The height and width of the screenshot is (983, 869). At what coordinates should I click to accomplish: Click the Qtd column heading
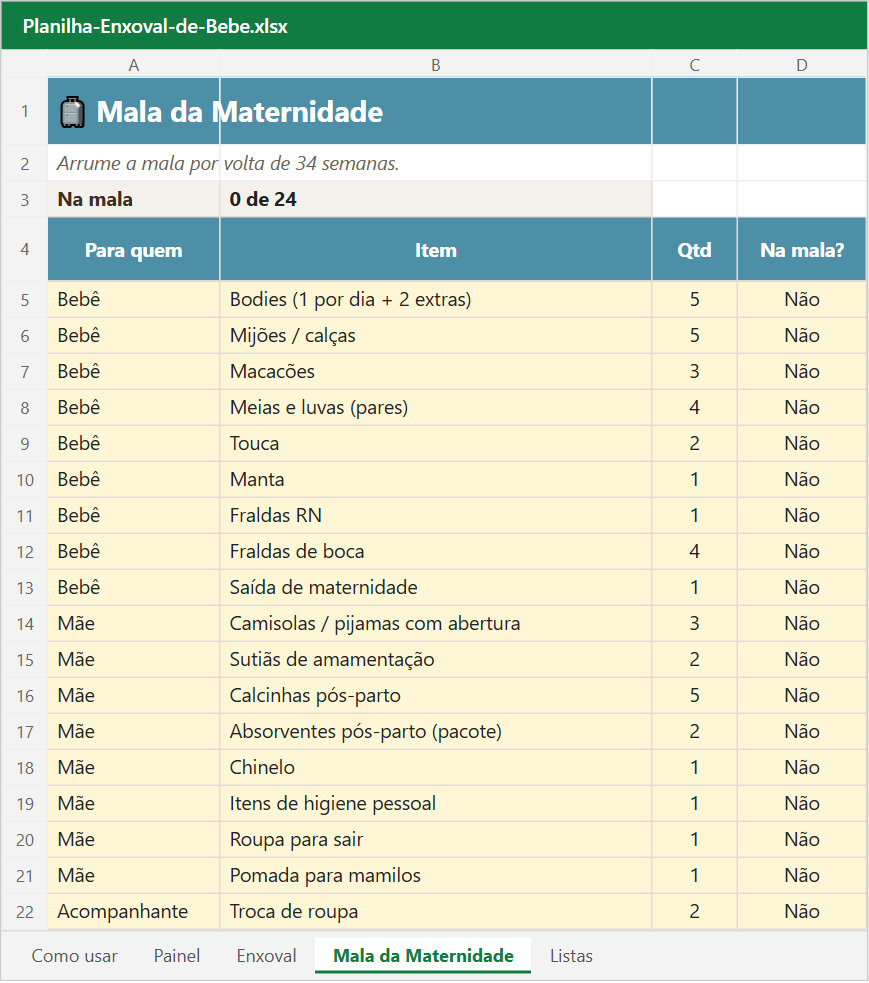[695, 250]
